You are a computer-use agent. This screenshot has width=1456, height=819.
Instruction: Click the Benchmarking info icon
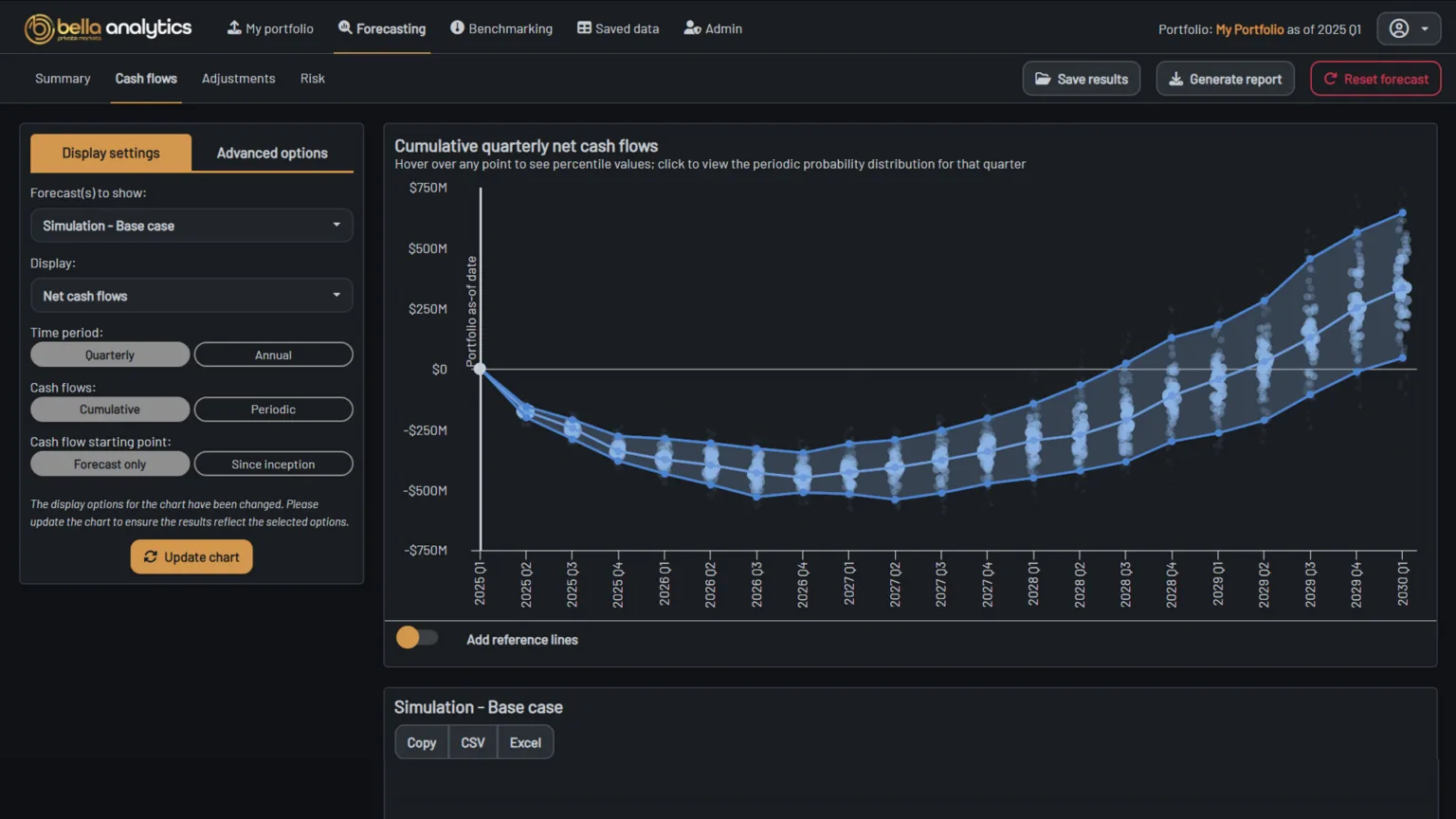457,27
